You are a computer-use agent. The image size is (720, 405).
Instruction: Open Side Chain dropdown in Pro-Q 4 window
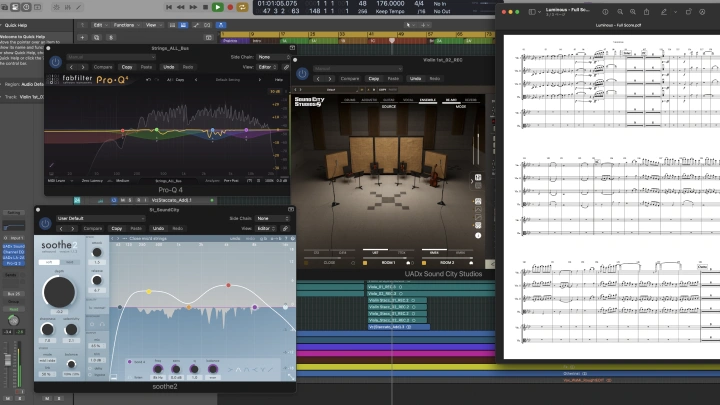(x=273, y=57)
